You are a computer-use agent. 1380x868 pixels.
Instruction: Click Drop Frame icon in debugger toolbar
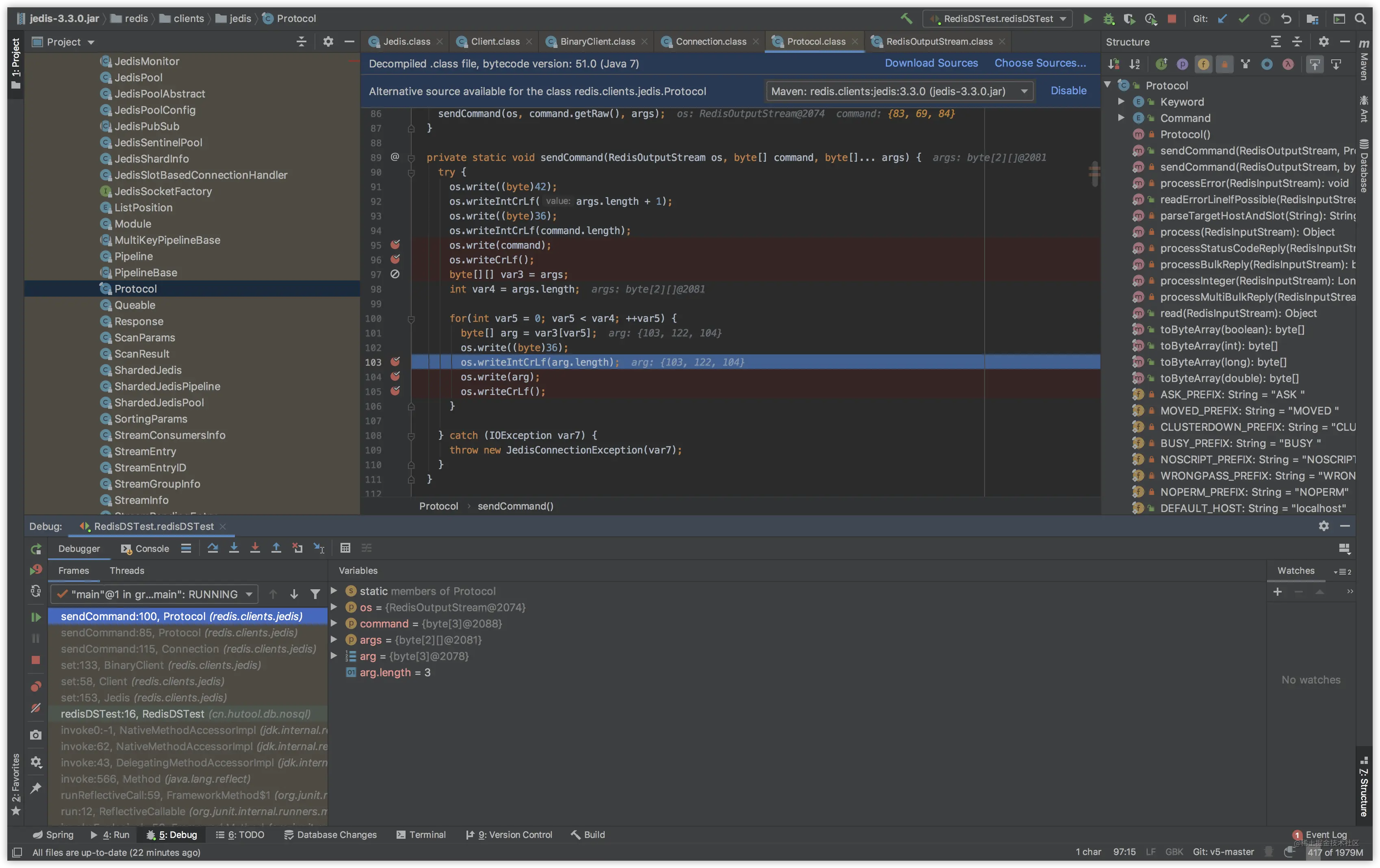pos(297,548)
